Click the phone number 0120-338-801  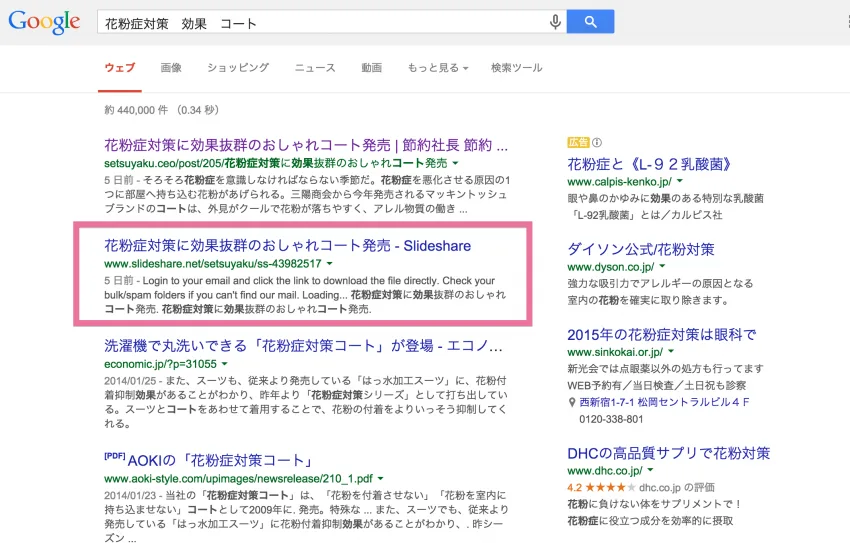click(x=611, y=419)
